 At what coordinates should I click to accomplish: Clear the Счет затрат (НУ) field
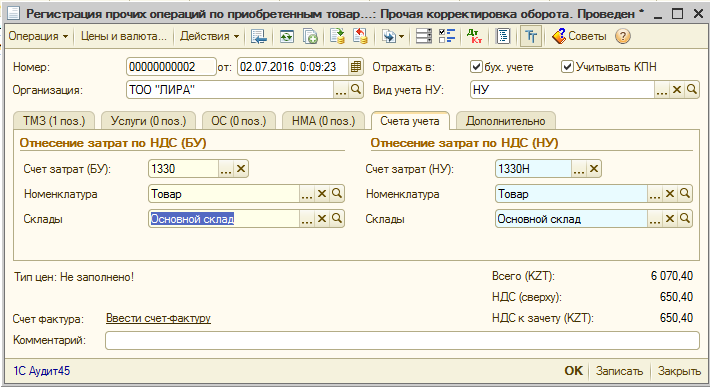point(594,169)
